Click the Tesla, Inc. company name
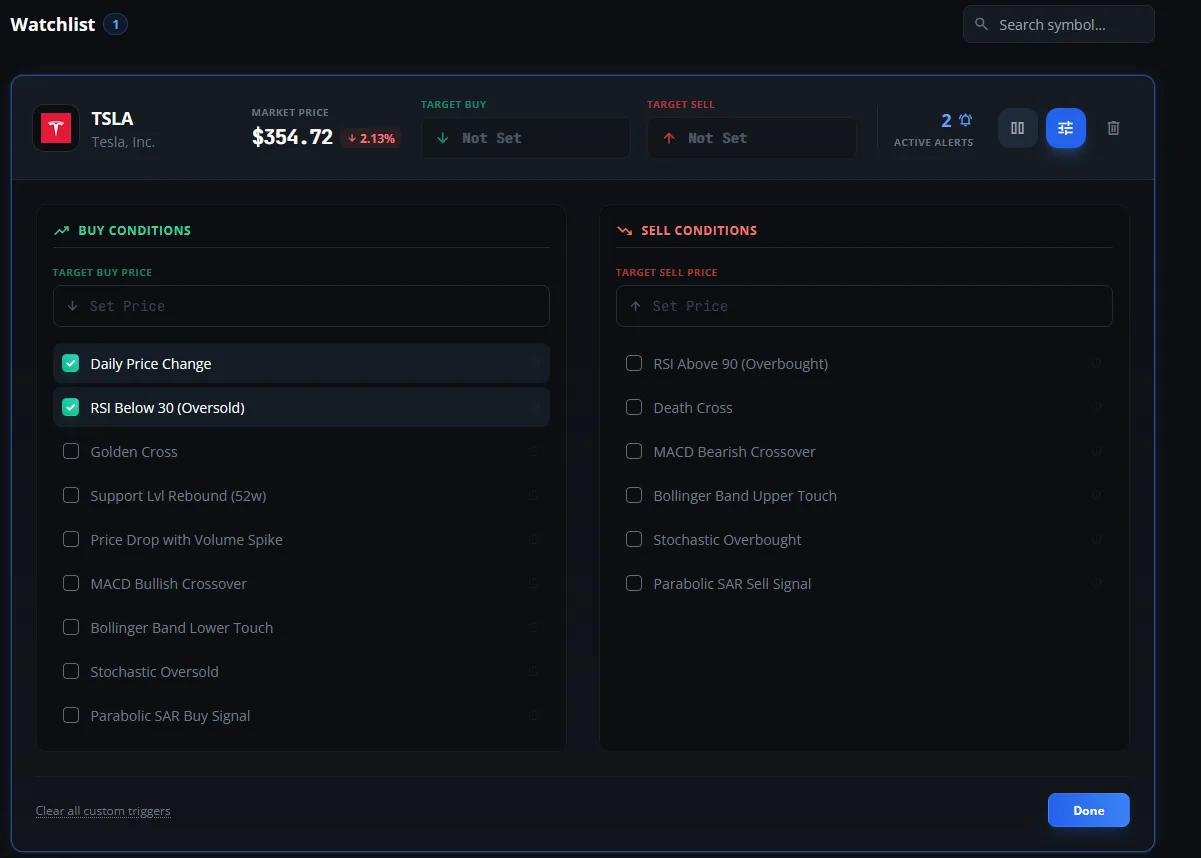Screen dimensions: 1201x858 point(123,142)
